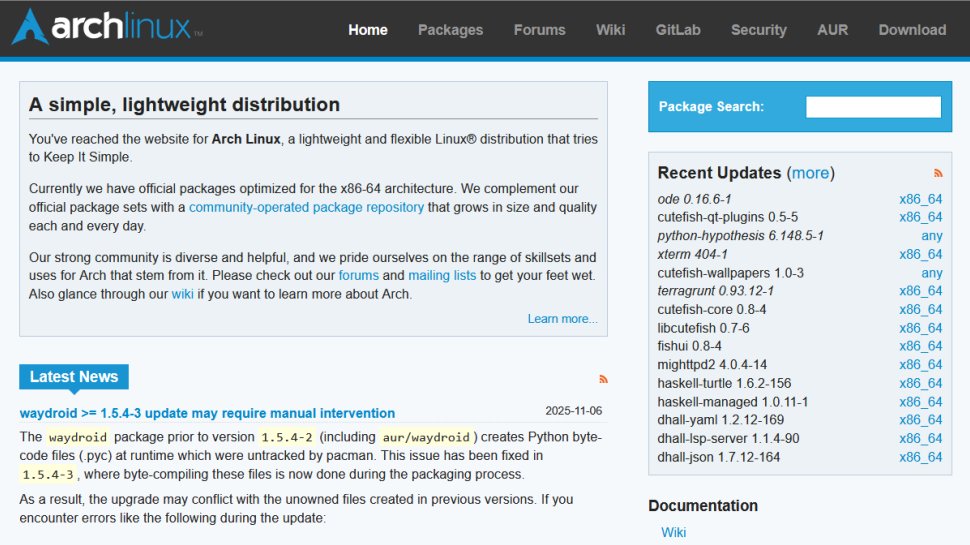Screen dimensions: 970x545
Task: Click the (more) link beside Recent Updates
Action: point(810,173)
